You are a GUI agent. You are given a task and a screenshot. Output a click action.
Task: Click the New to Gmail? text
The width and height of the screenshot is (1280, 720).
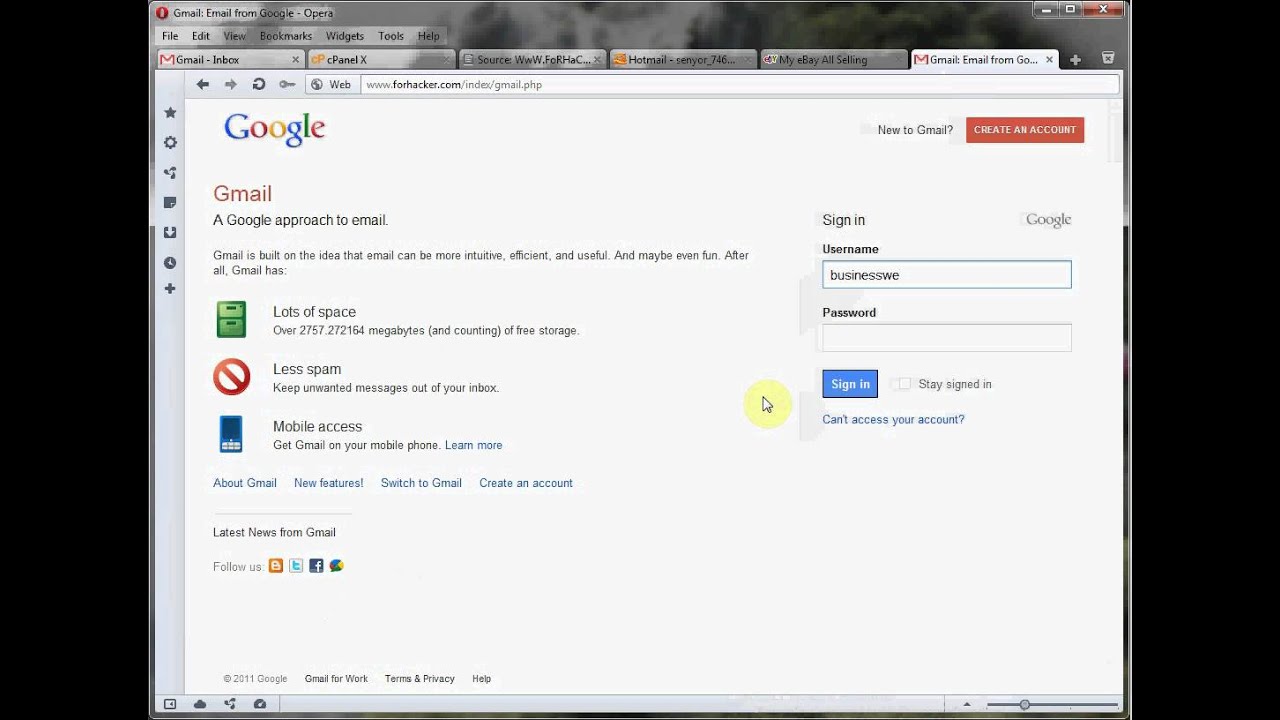pos(915,130)
